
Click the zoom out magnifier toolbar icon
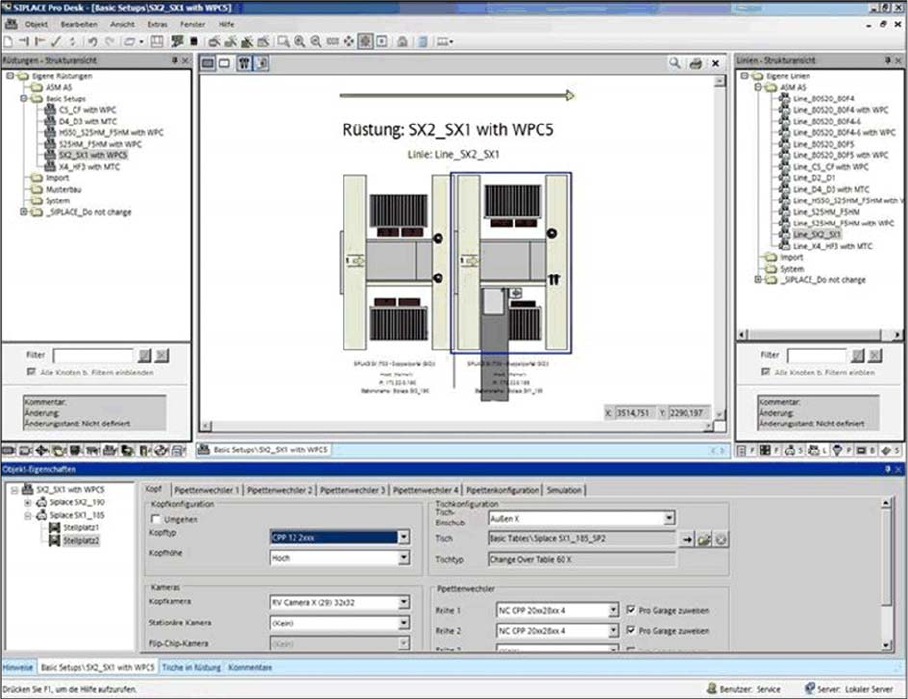pyautogui.click(x=316, y=42)
